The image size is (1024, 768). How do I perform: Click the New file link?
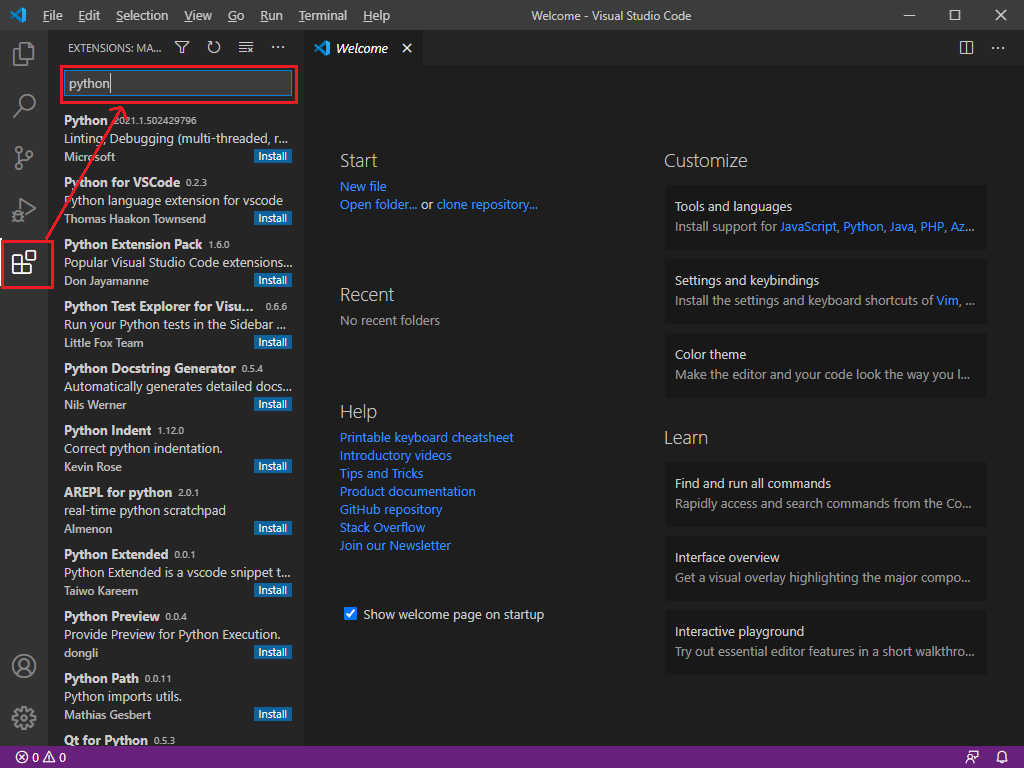pyautogui.click(x=363, y=187)
